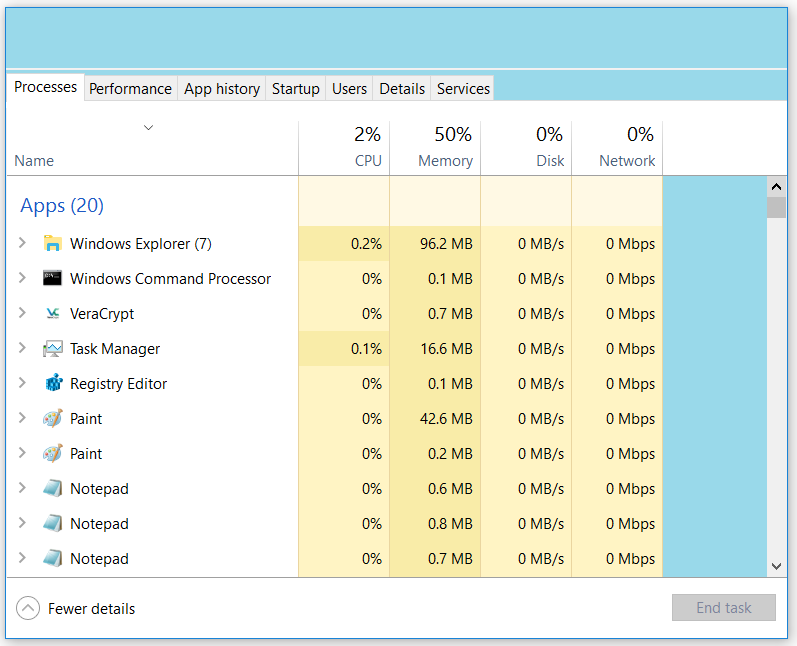Expand the Notepad row using 0.6 MB
797x646 pixels.
(x=22, y=488)
